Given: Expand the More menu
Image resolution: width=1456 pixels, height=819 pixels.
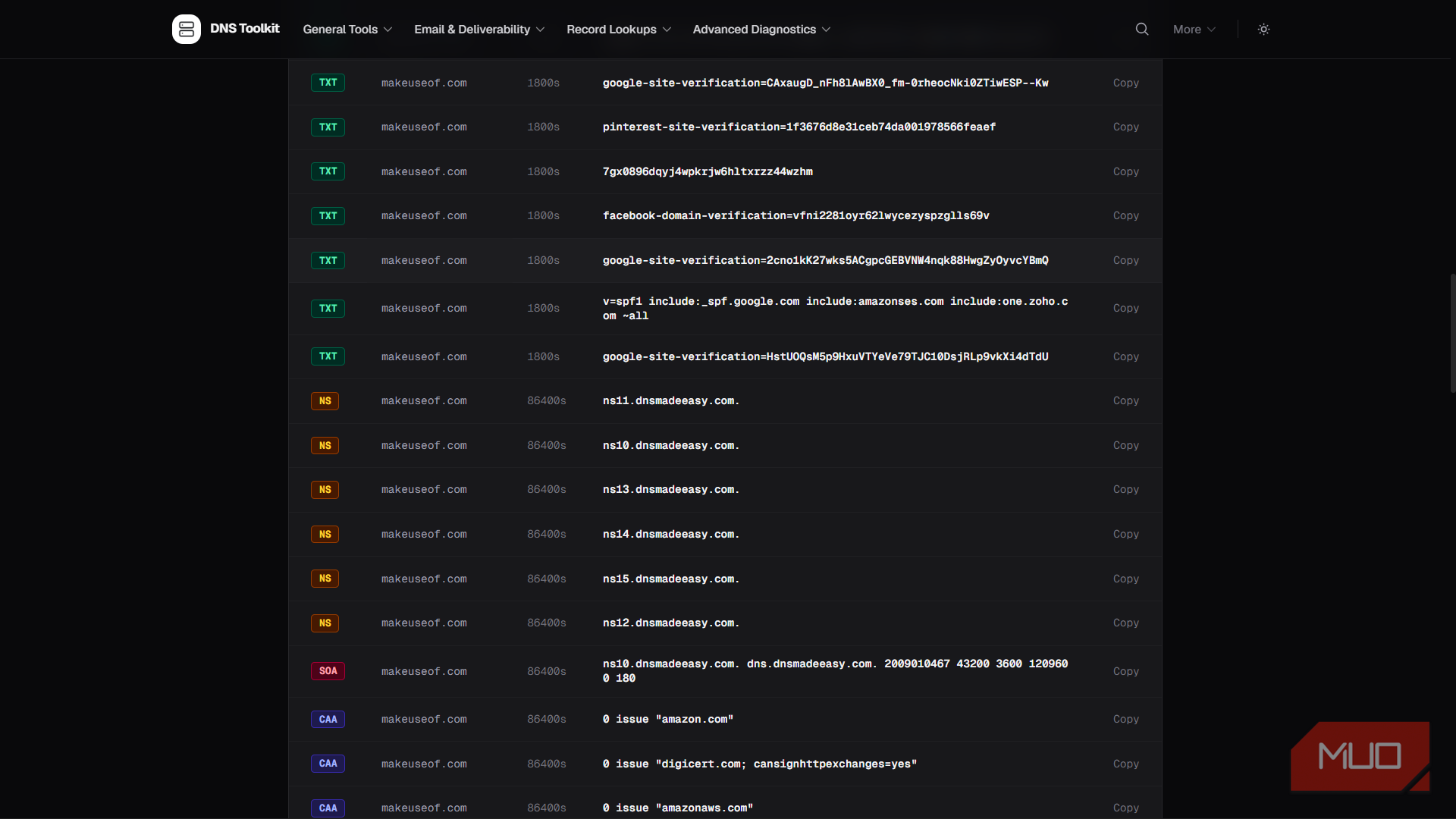Looking at the screenshot, I should pyautogui.click(x=1194, y=29).
